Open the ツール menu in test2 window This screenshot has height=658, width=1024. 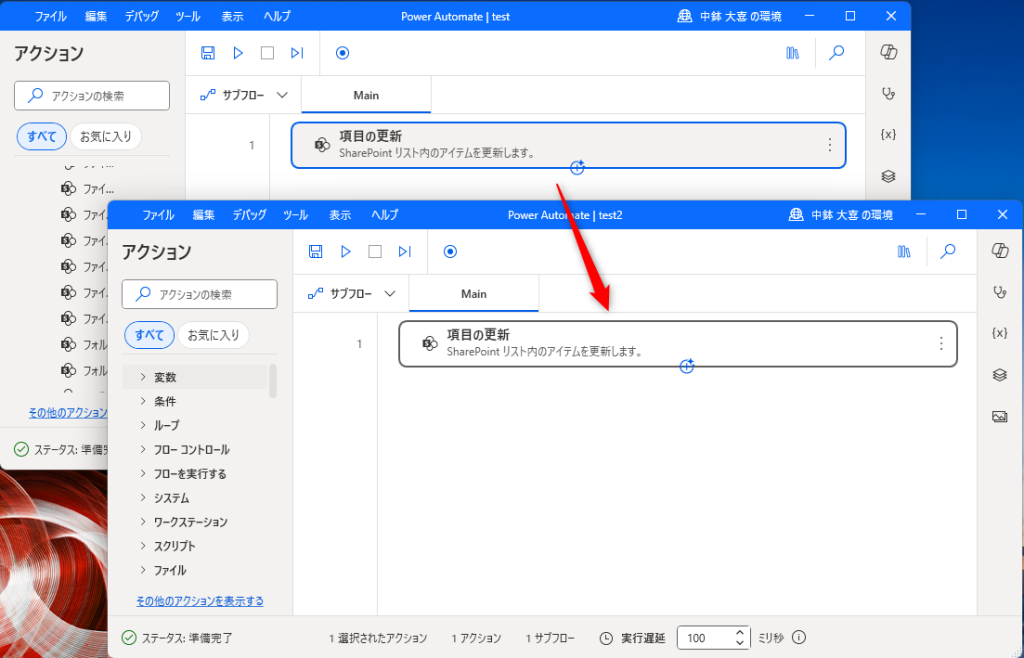pyautogui.click(x=295, y=215)
